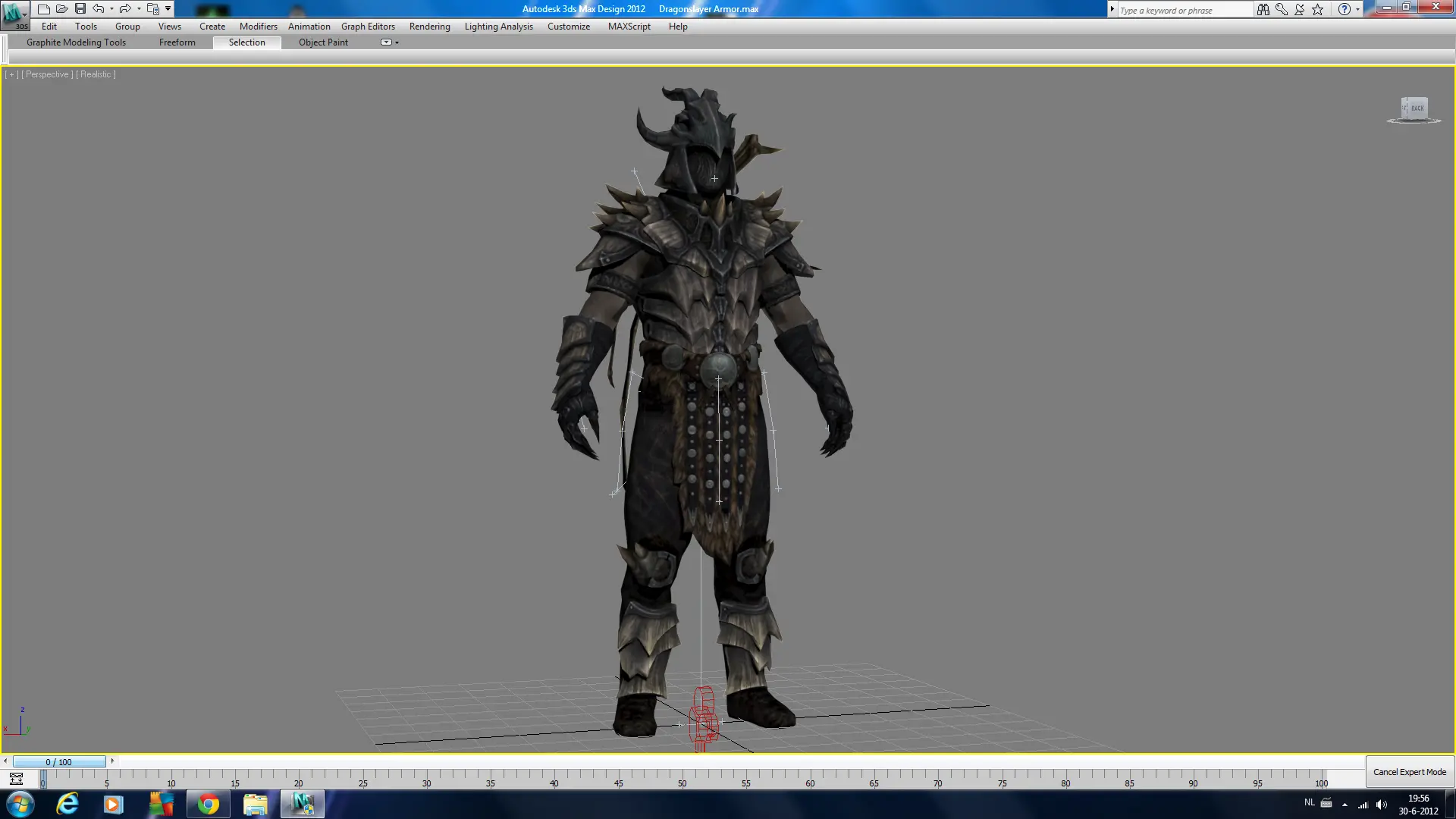The image size is (1456, 819).
Task: Open the Edit menu
Action: point(49,27)
